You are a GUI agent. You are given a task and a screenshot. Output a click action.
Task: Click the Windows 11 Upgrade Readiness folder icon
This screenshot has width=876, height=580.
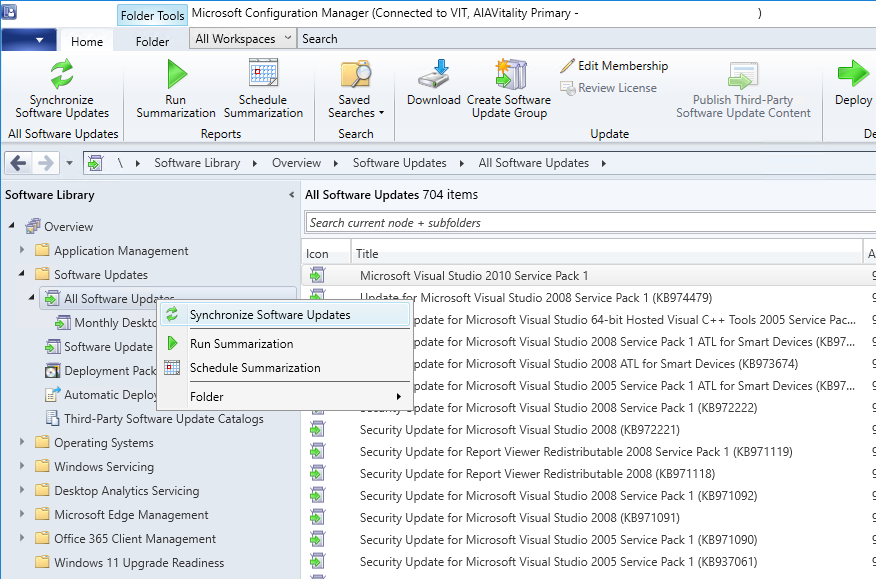click(x=42, y=562)
